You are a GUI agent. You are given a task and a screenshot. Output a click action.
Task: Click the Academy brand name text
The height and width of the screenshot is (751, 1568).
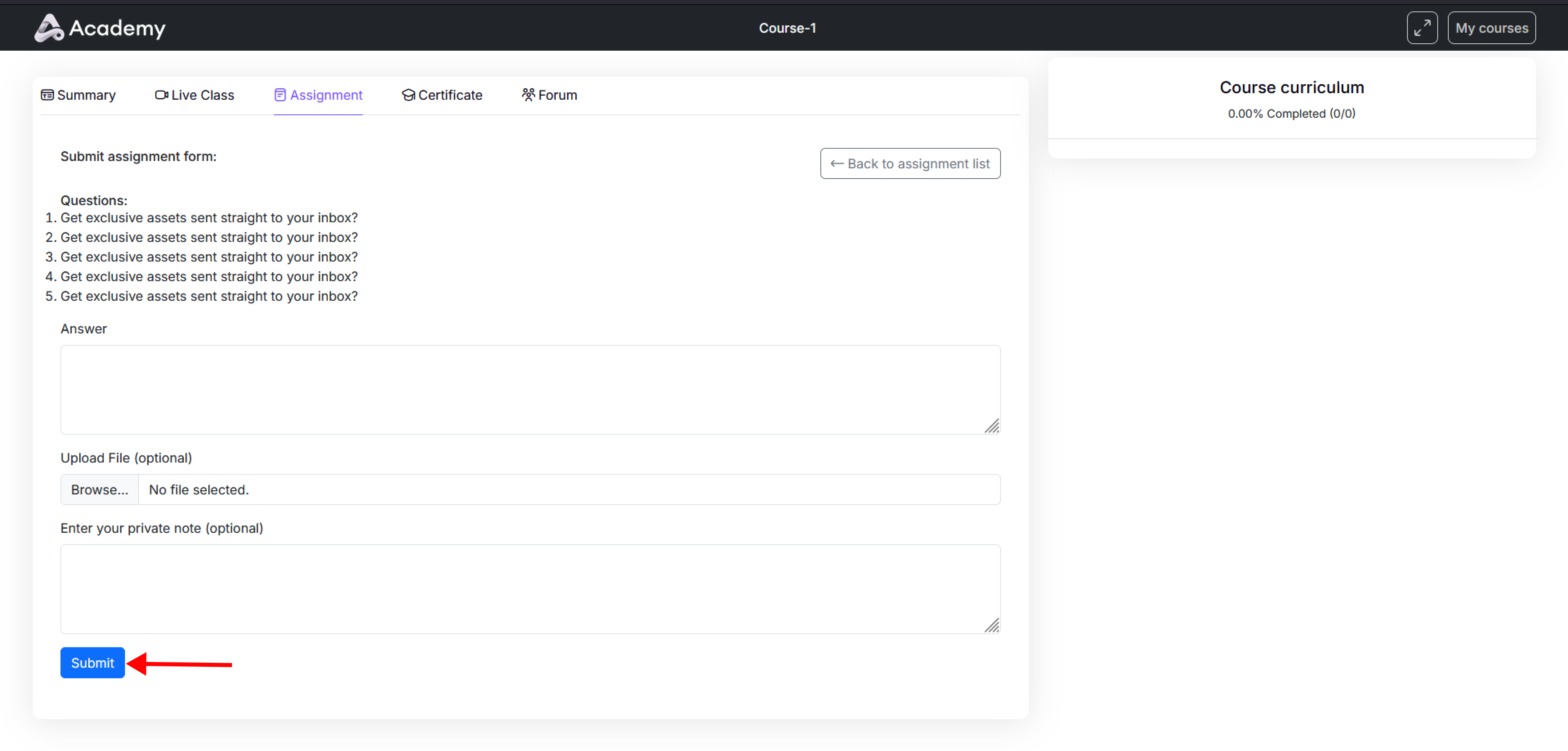[x=117, y=28]
